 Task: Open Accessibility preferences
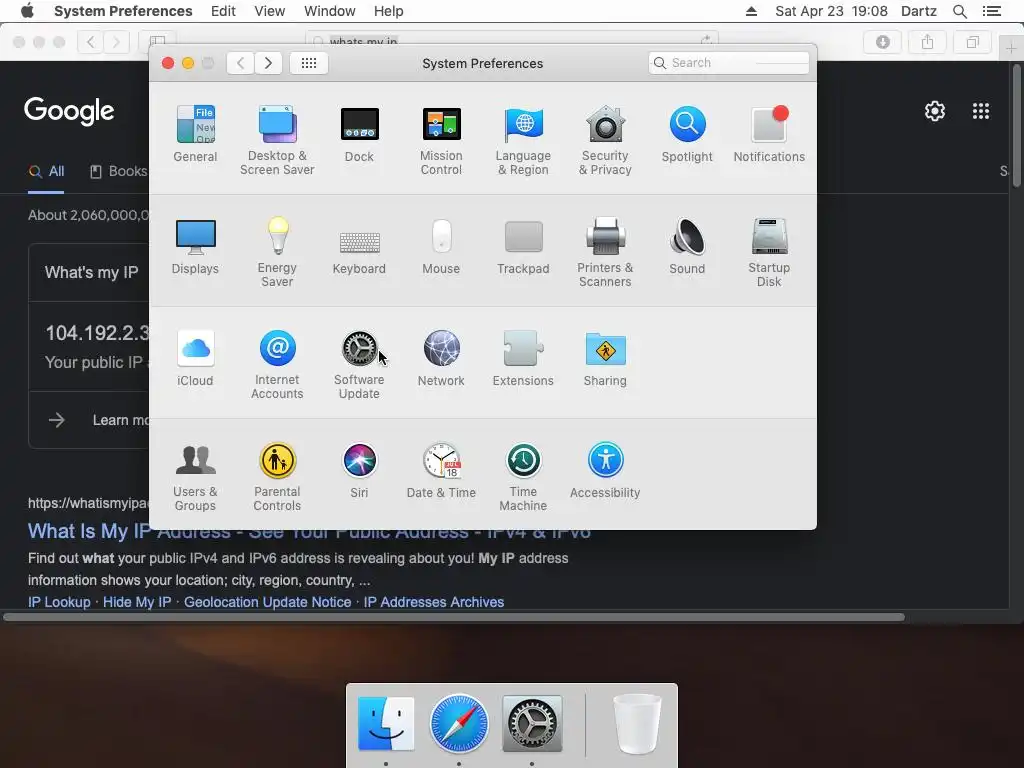[605, 470]
